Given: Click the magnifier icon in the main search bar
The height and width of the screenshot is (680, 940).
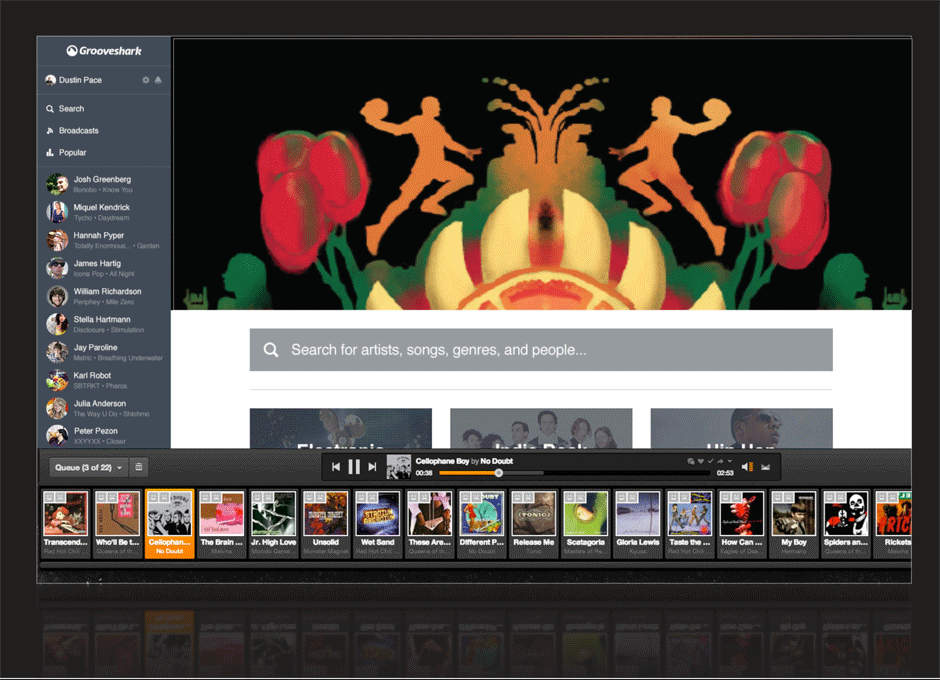Looking at the screenshot, I should pos(271,350).
